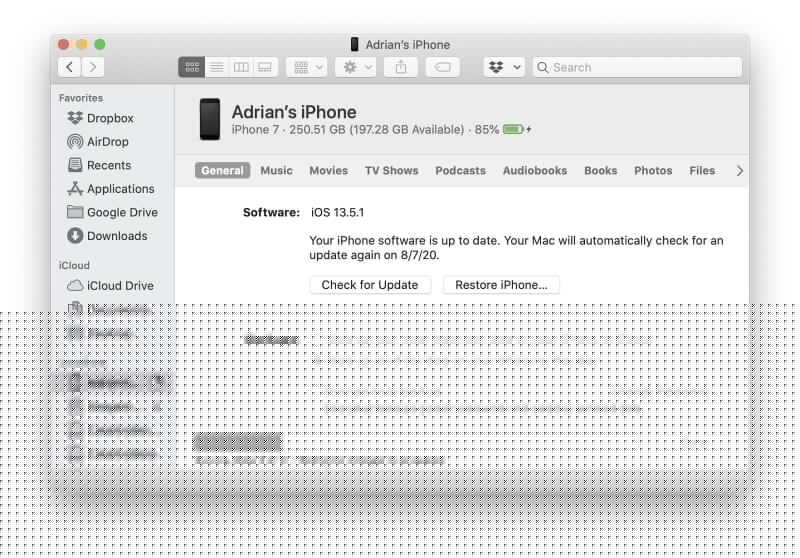Click in the Search field
This screenshot has width=800, height=558.
click(x=640, y=67)
